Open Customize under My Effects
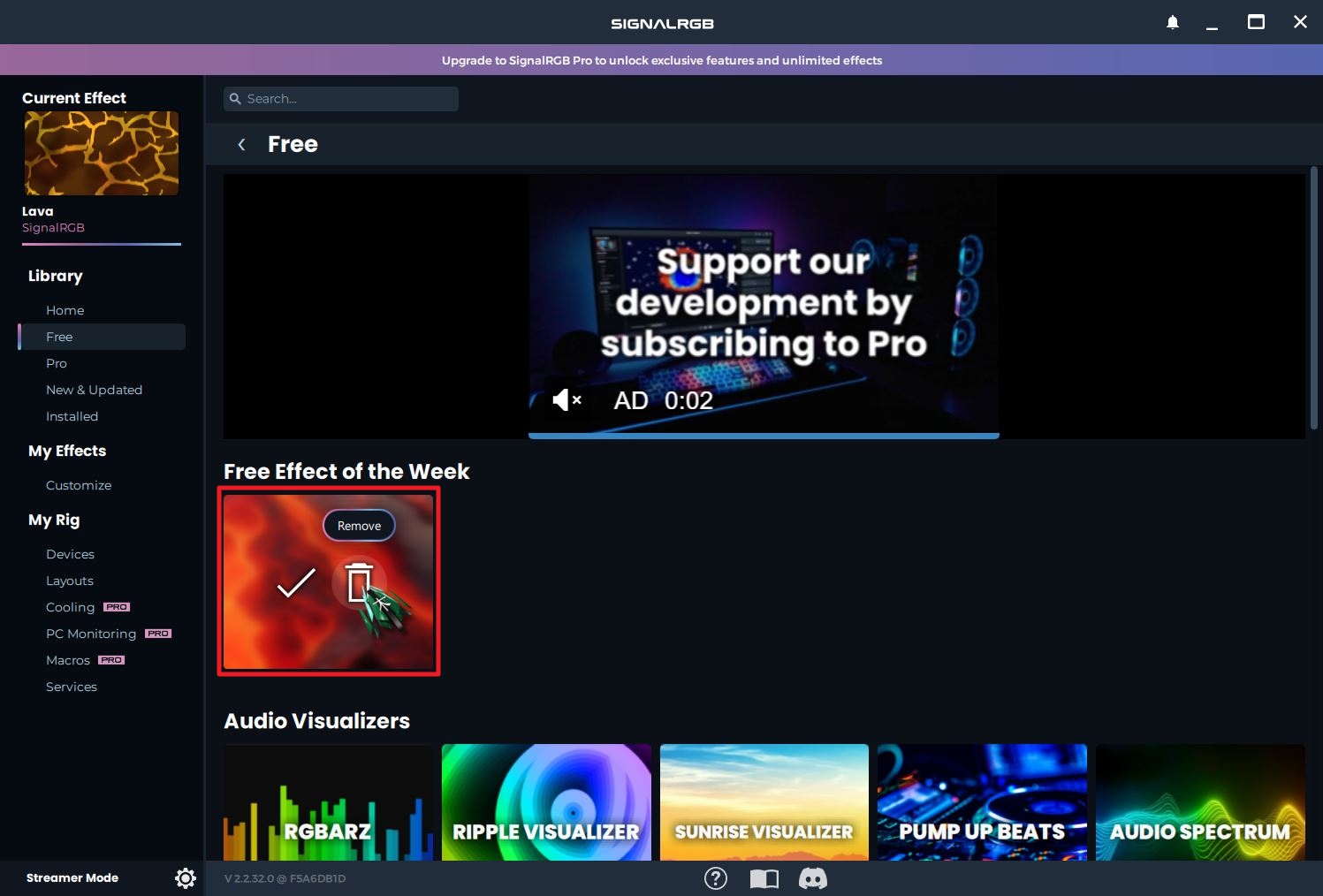 [79, 485]
